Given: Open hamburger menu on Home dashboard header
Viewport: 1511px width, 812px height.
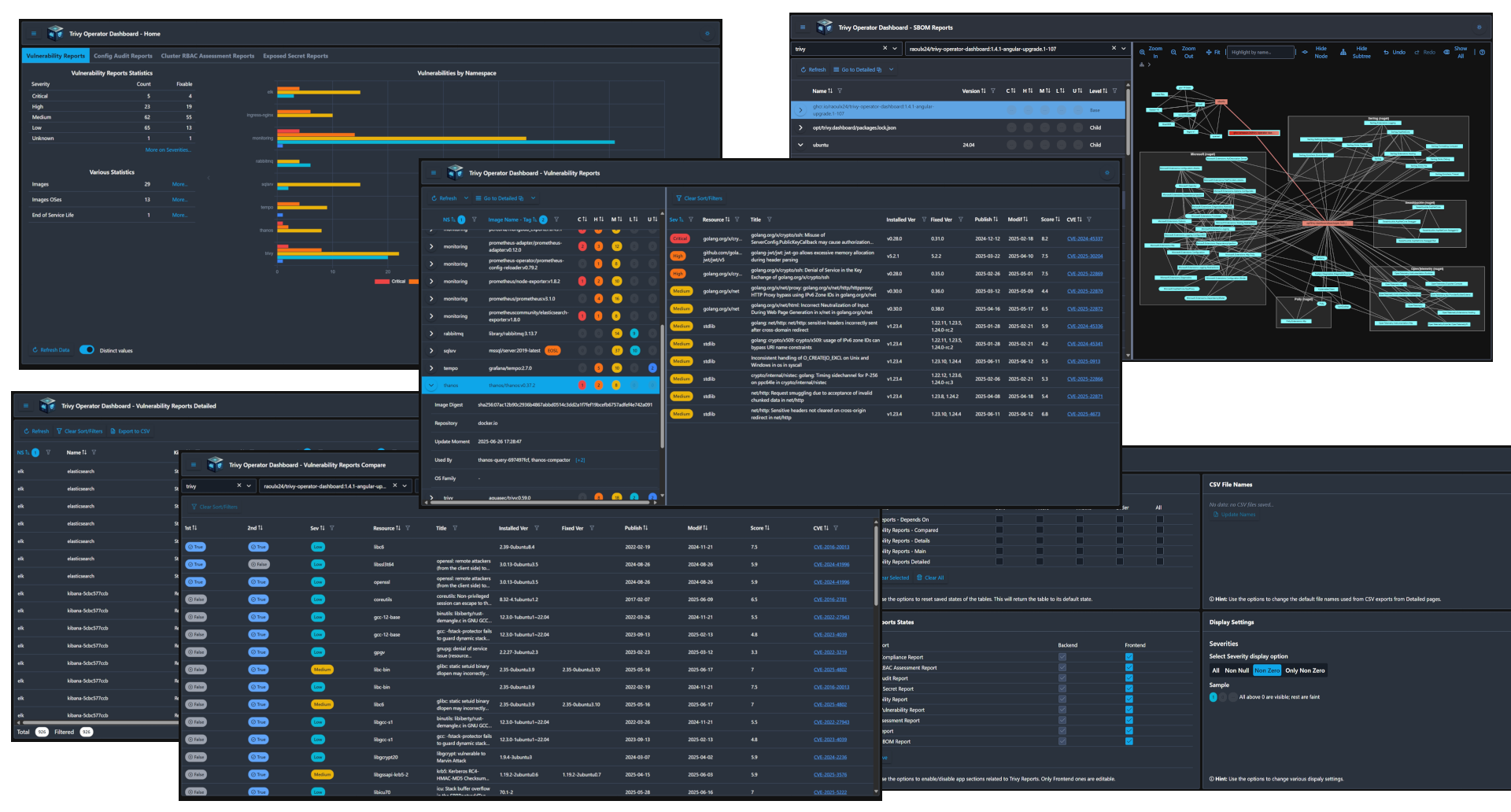Looking at the screenshot, I should [34, 34].
